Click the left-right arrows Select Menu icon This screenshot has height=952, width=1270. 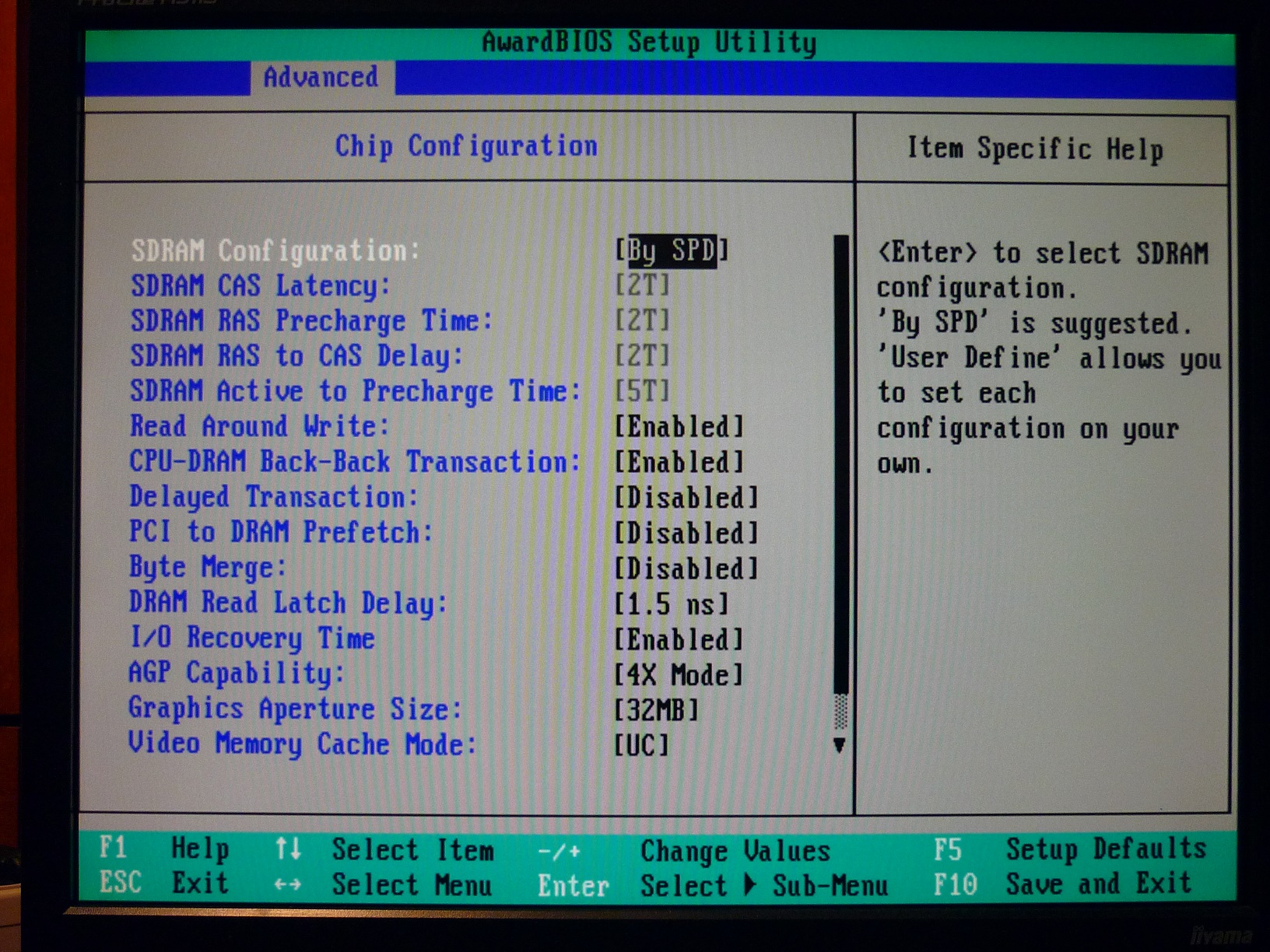[x=288, y=885]
